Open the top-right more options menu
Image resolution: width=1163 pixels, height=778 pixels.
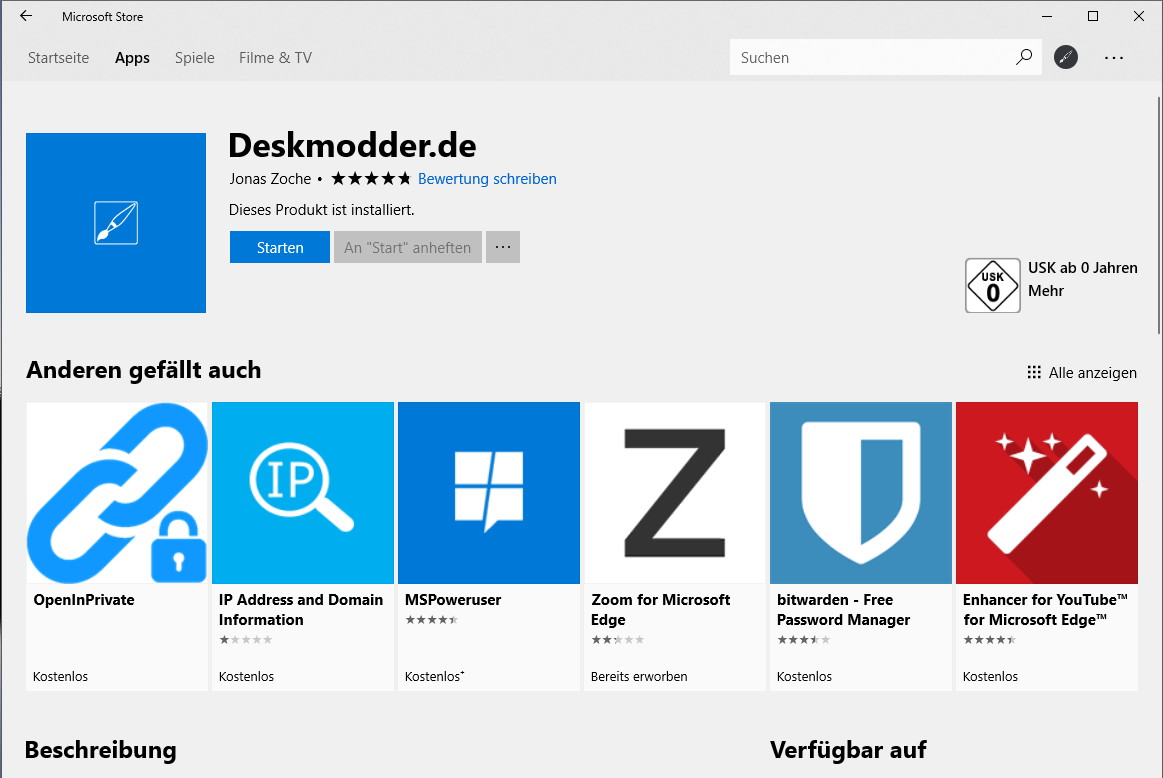[1113, 57]
